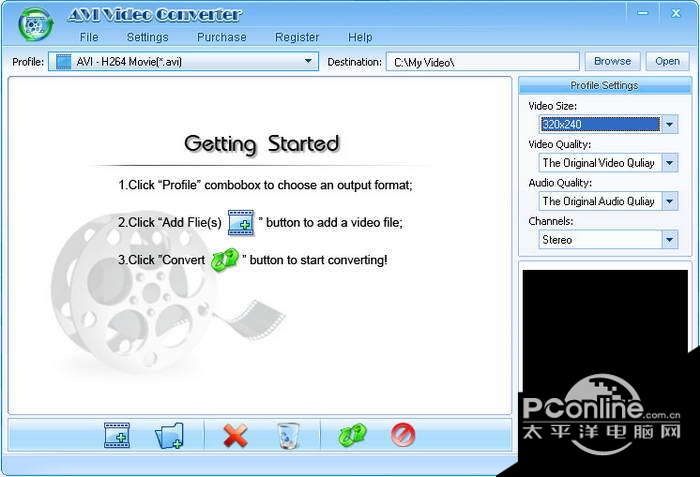This screenshot has height=477, width=700.
Task: Click the Profile Settings panel header
Action: tap(604, 85)
